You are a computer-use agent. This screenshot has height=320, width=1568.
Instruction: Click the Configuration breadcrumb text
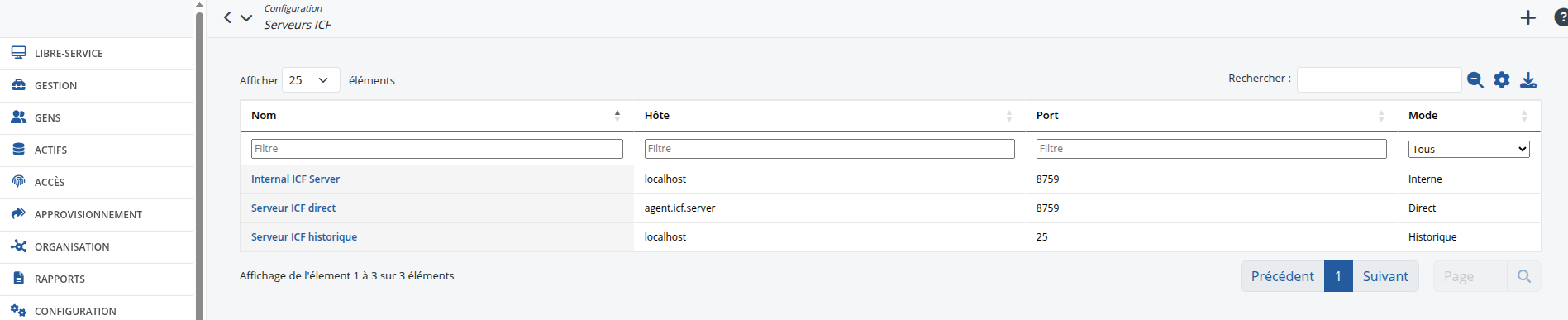point(293,8)
